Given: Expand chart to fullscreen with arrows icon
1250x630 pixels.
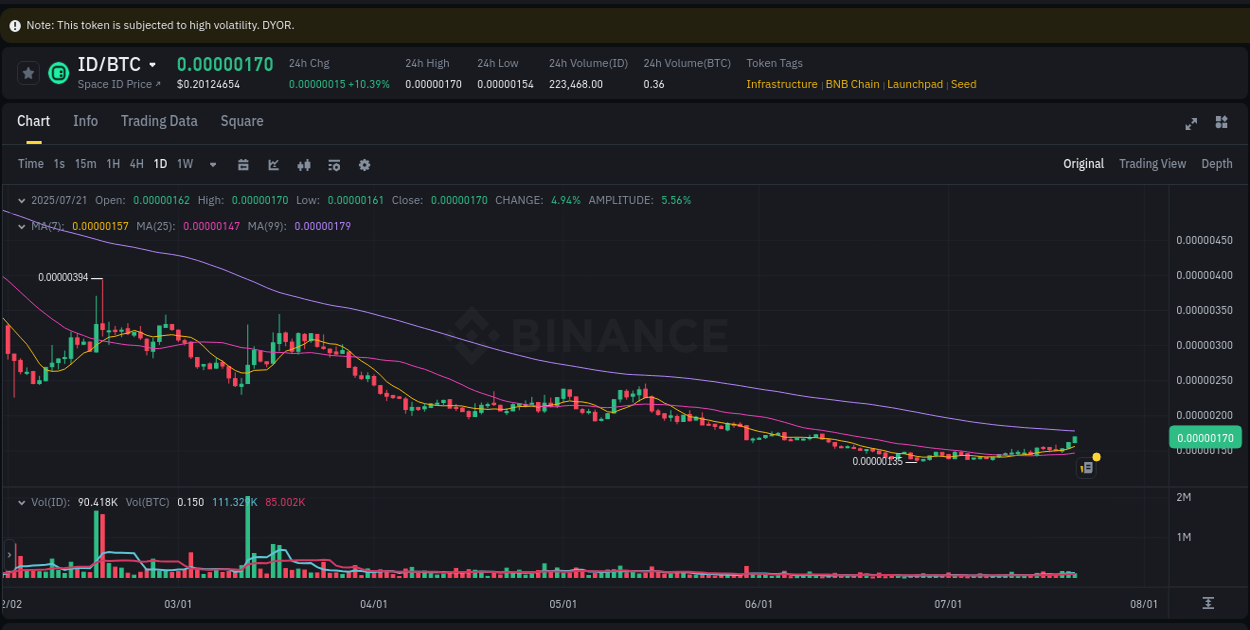Looking at the screenshot, I should pos(1191,123).
